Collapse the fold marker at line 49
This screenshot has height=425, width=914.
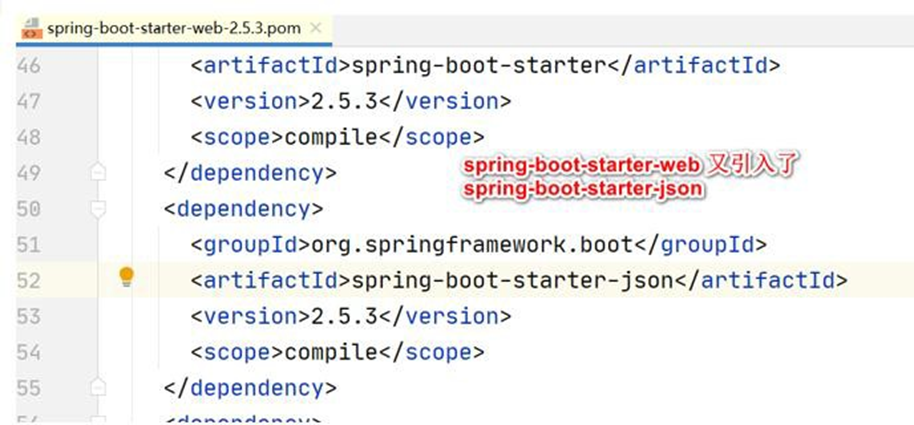(x=98, y=173)
